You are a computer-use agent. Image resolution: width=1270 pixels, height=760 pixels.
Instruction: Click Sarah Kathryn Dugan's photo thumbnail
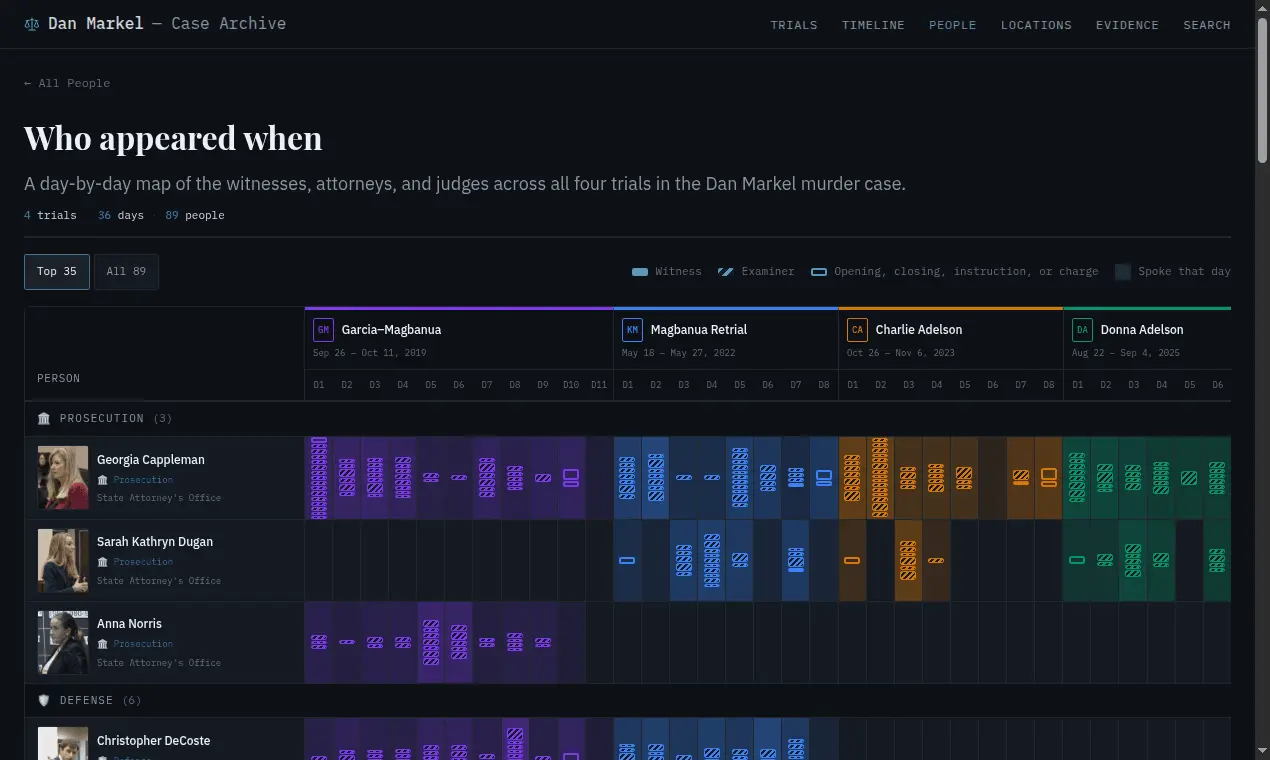click(63, 560)
